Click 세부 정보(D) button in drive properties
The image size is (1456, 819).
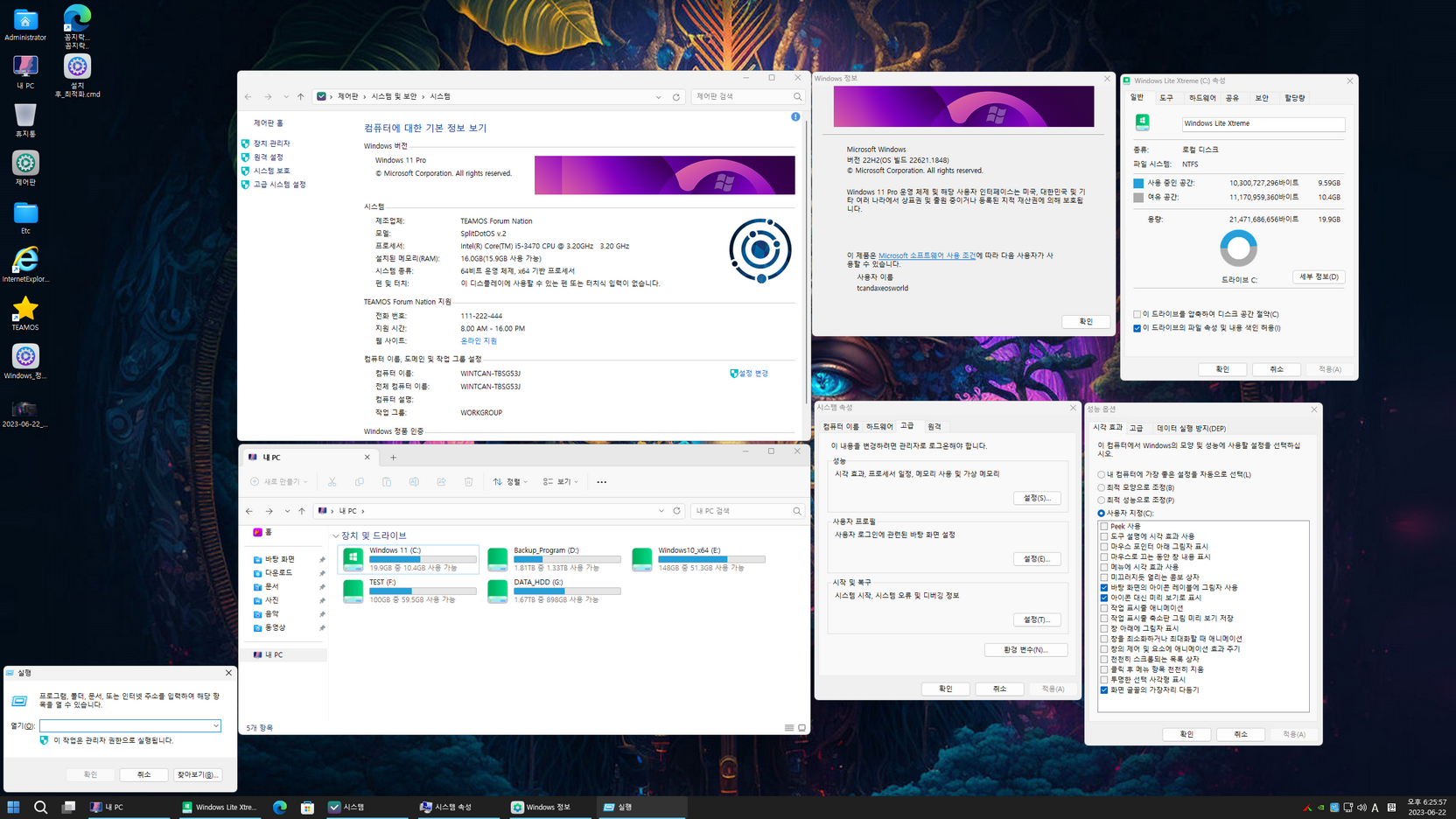[1319, 276]
